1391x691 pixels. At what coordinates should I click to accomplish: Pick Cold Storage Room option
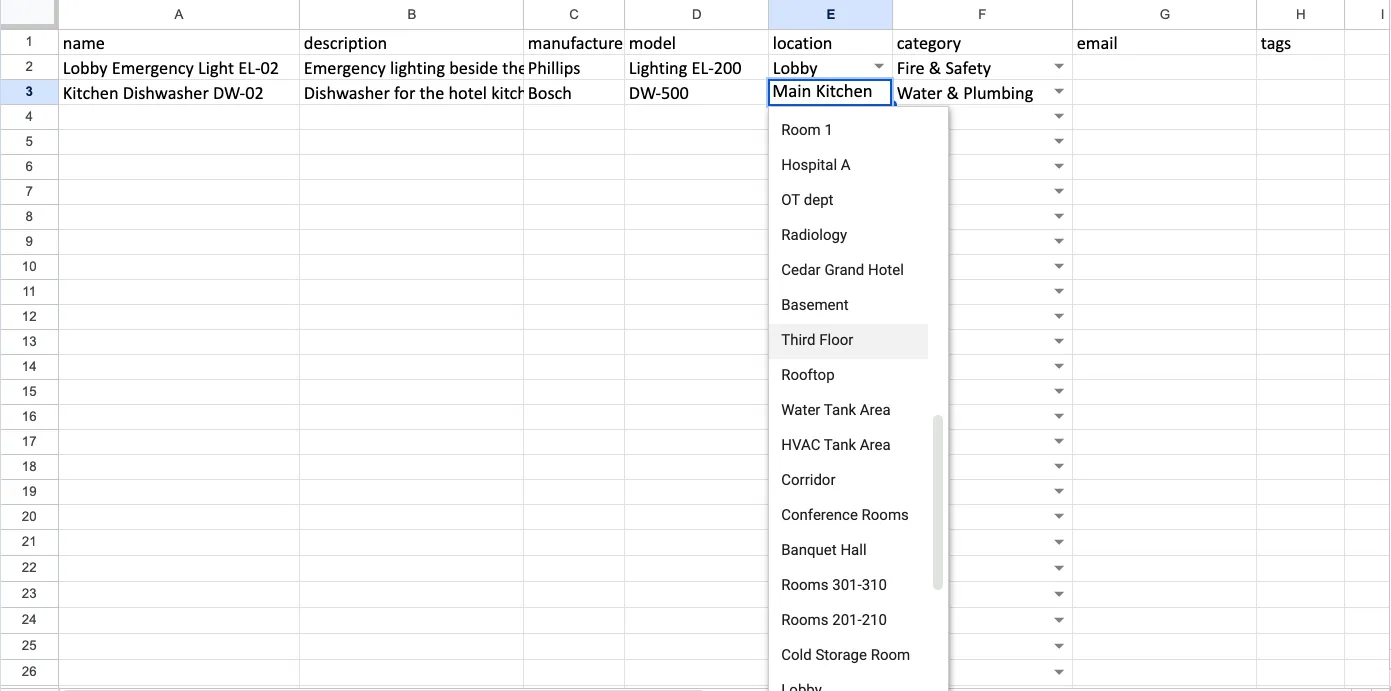pos(849,655)
